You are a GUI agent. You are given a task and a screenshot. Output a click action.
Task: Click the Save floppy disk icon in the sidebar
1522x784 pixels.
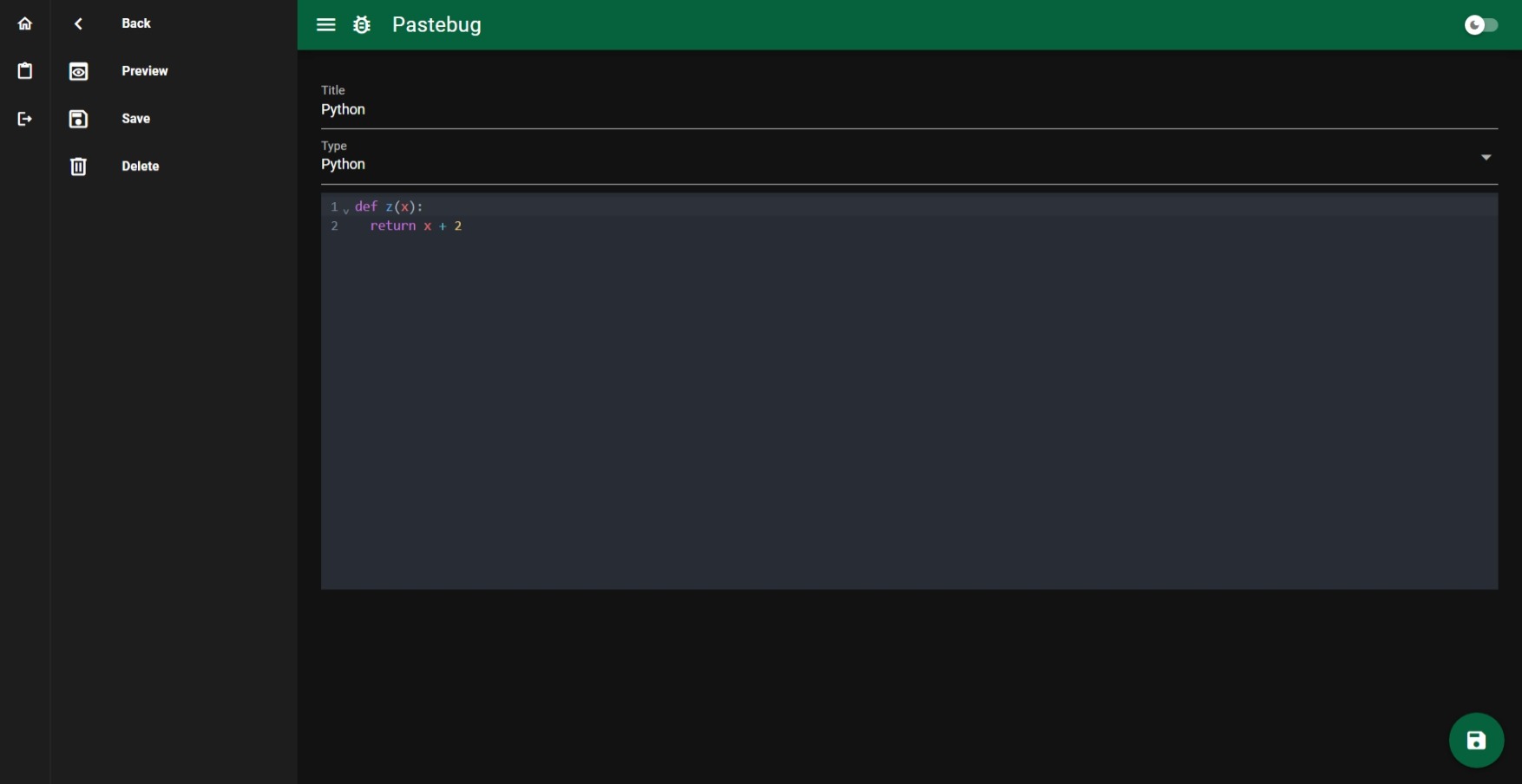point(78,119)
